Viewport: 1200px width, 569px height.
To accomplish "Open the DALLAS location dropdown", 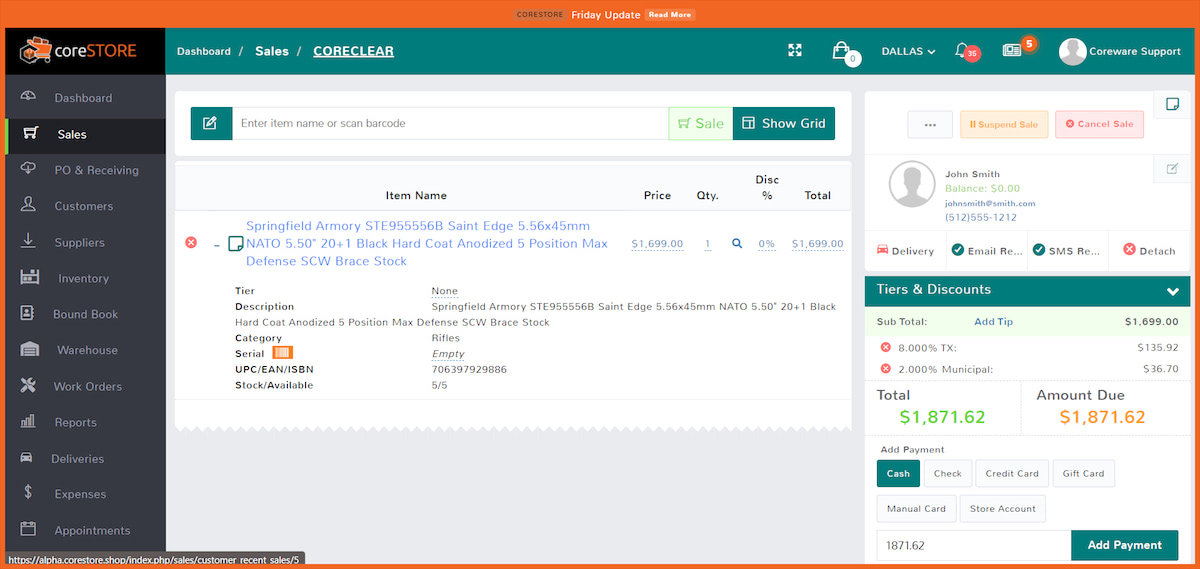I will (x=908, y=51).
